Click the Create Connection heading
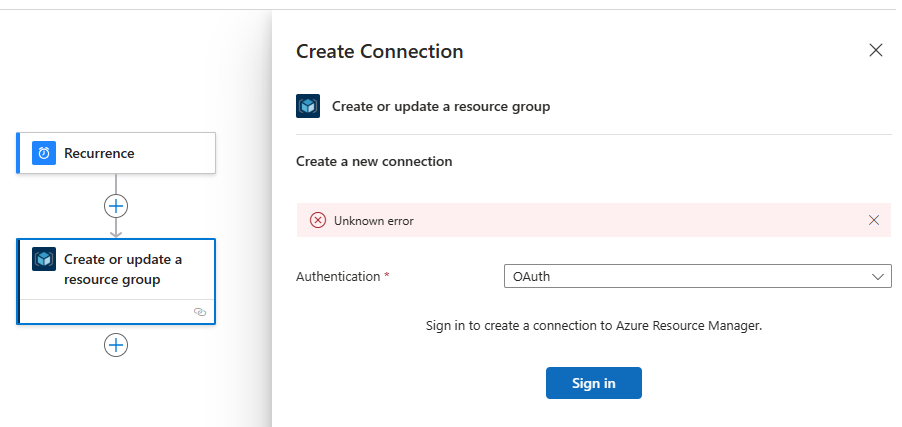The height and width of the screenshot is (427, 902). click(x=380, y=52)
